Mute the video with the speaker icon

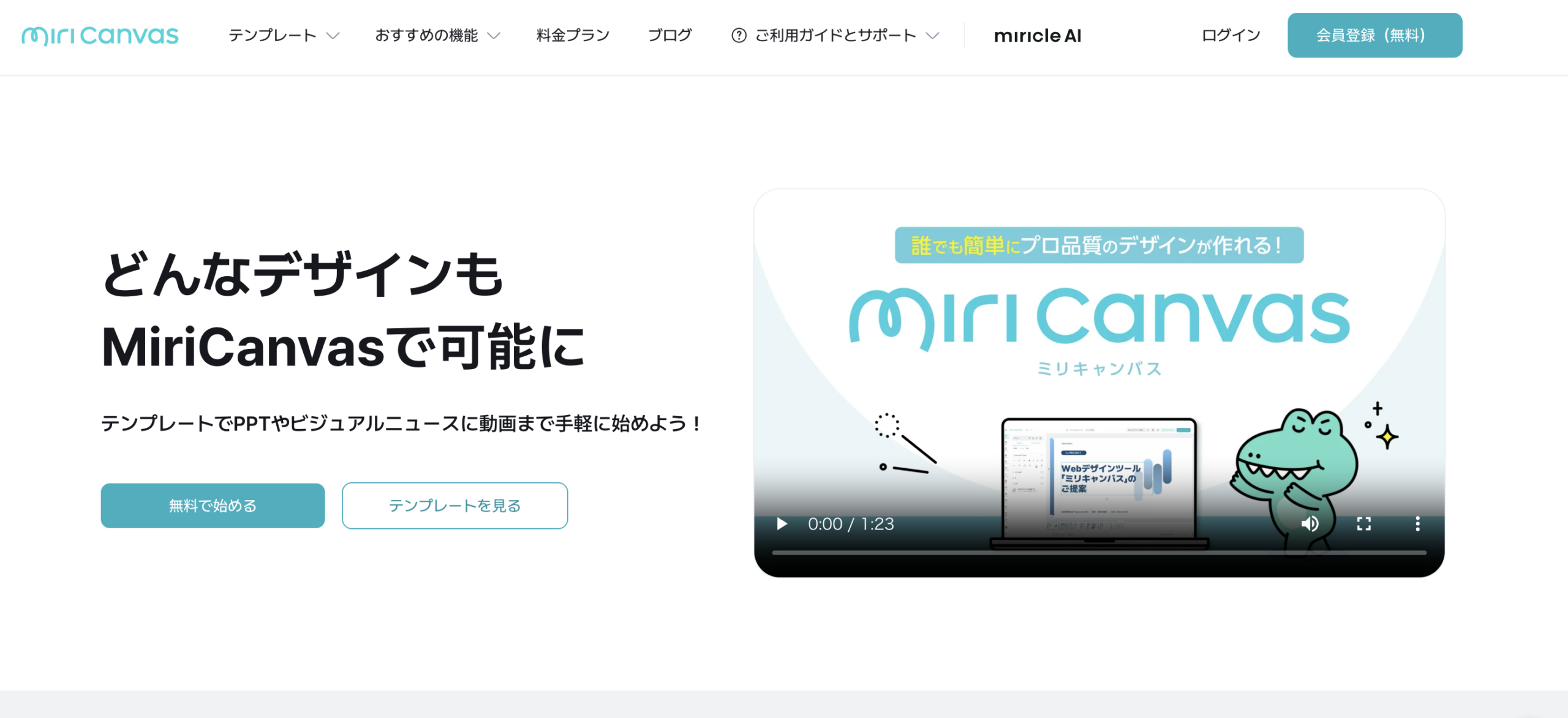[x=1310, y=524]
